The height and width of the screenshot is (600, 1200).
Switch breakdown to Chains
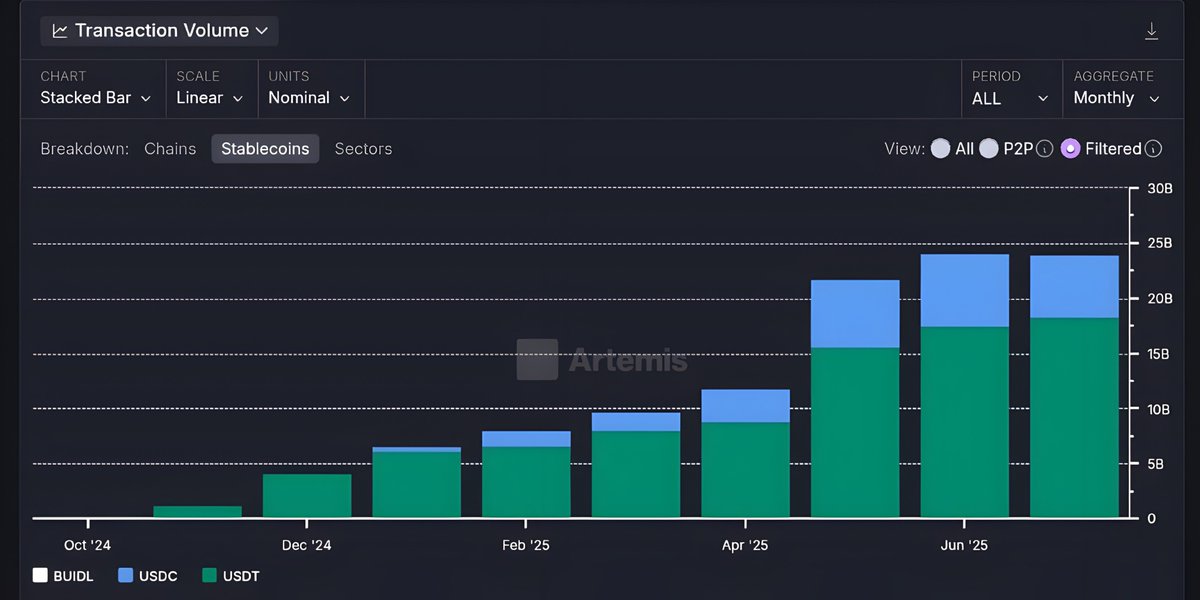(170, 149)
